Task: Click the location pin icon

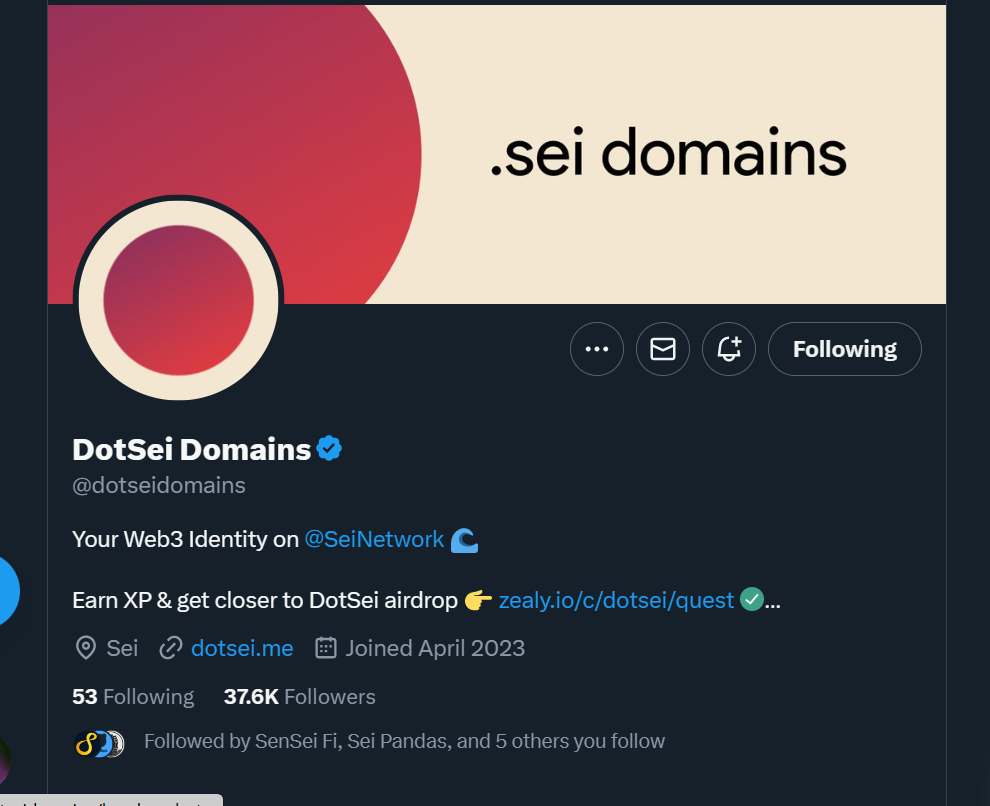Action: pos(86,648)
